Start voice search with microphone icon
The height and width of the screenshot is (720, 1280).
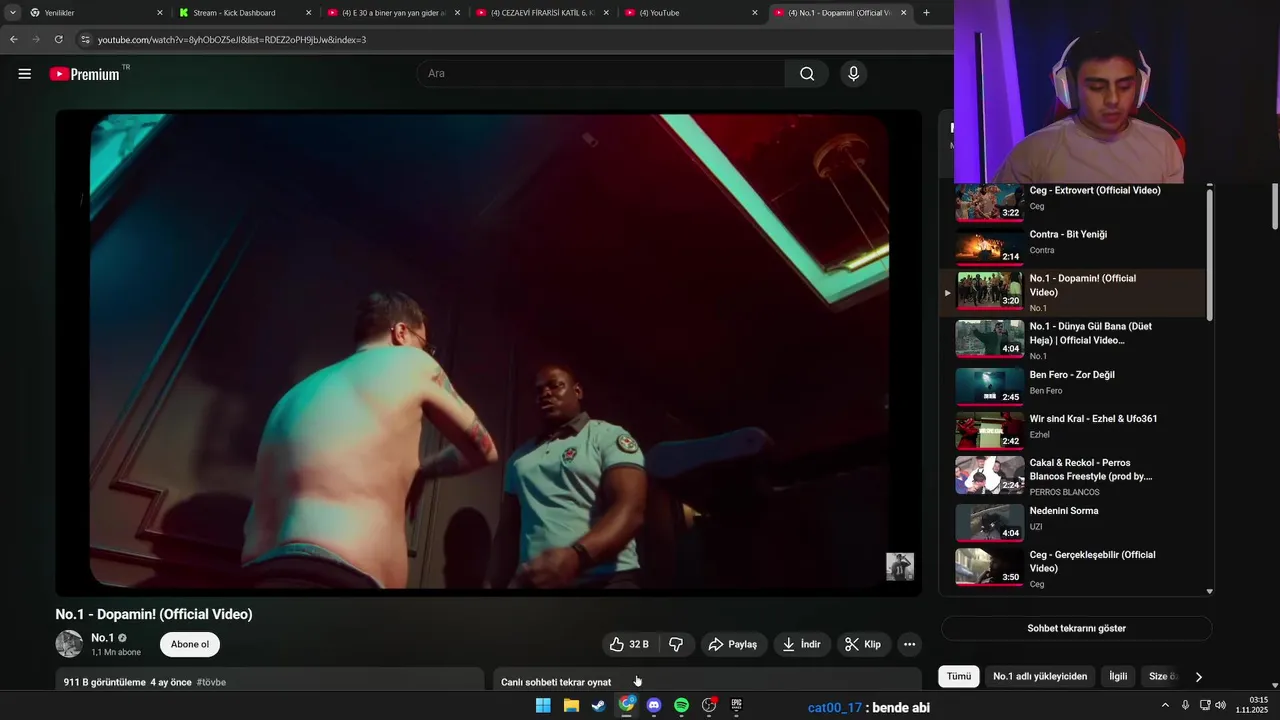[853, 73]
